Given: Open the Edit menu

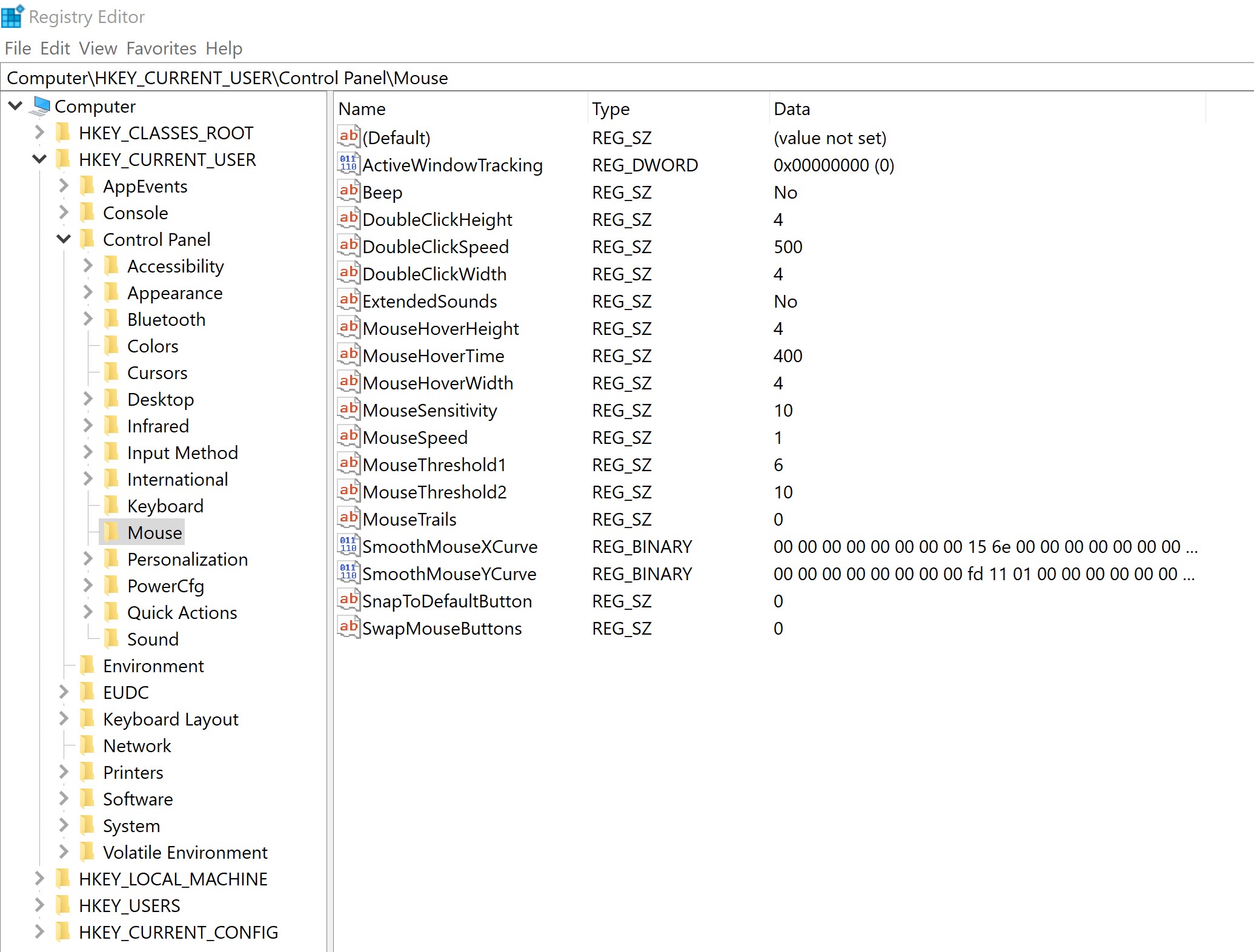Looking at the screenshot, I should pos(55,48).
